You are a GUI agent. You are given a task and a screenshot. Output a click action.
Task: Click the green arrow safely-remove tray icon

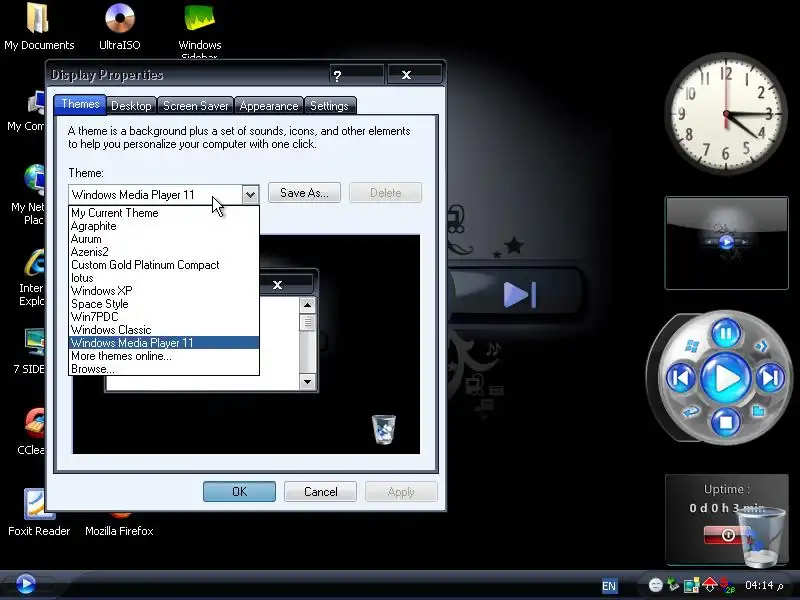673,585
